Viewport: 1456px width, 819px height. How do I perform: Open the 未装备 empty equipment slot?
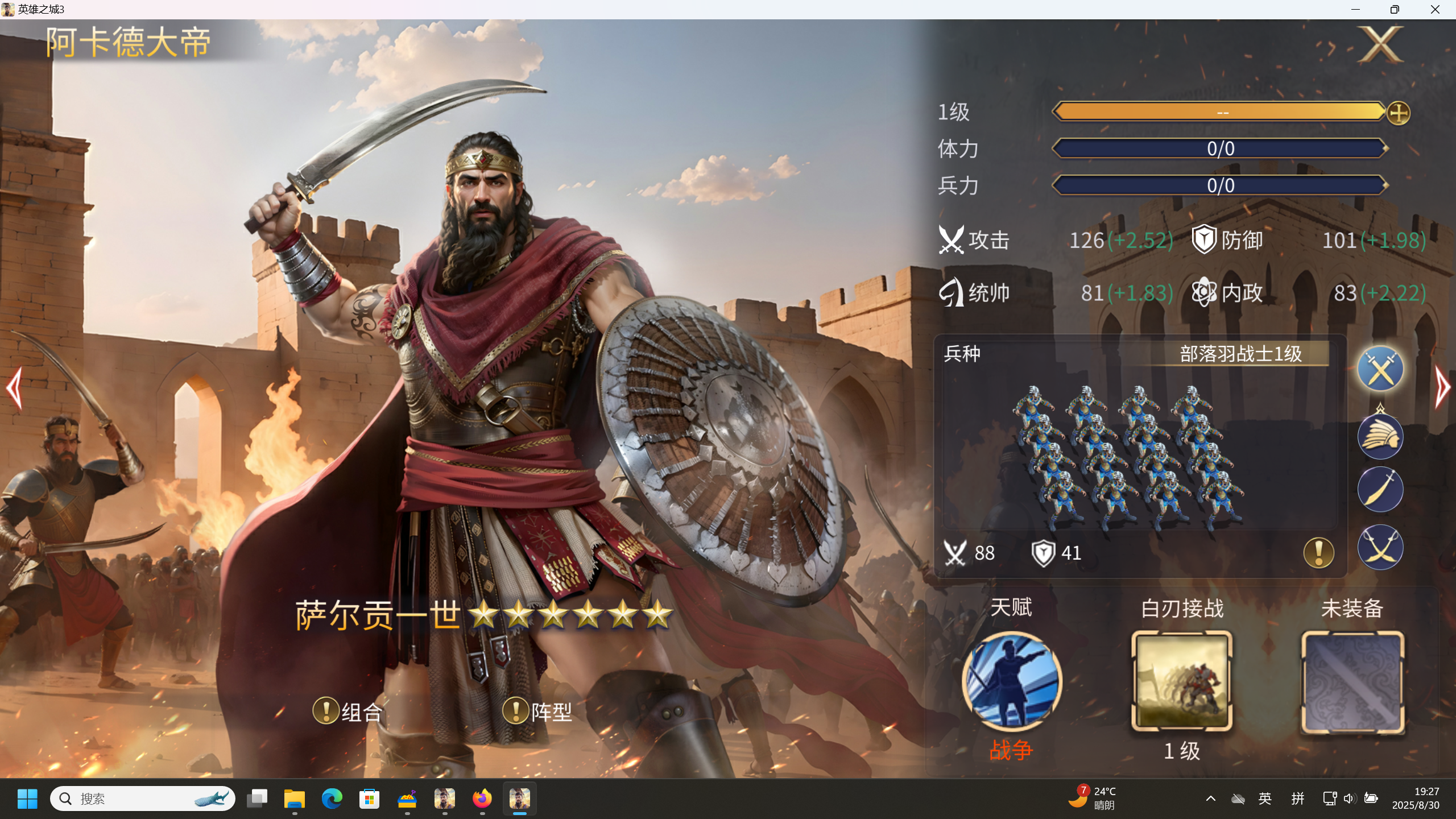point(1352,681)
